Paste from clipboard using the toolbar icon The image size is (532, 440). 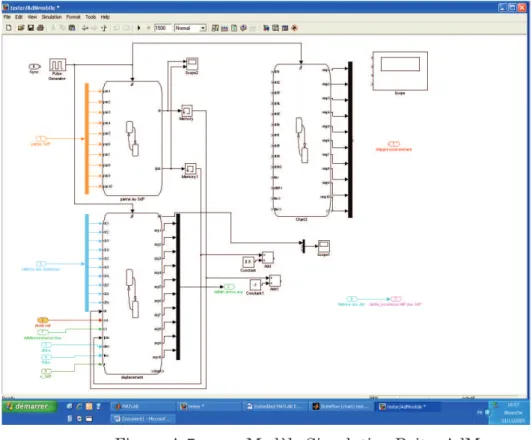click(72, 28)
